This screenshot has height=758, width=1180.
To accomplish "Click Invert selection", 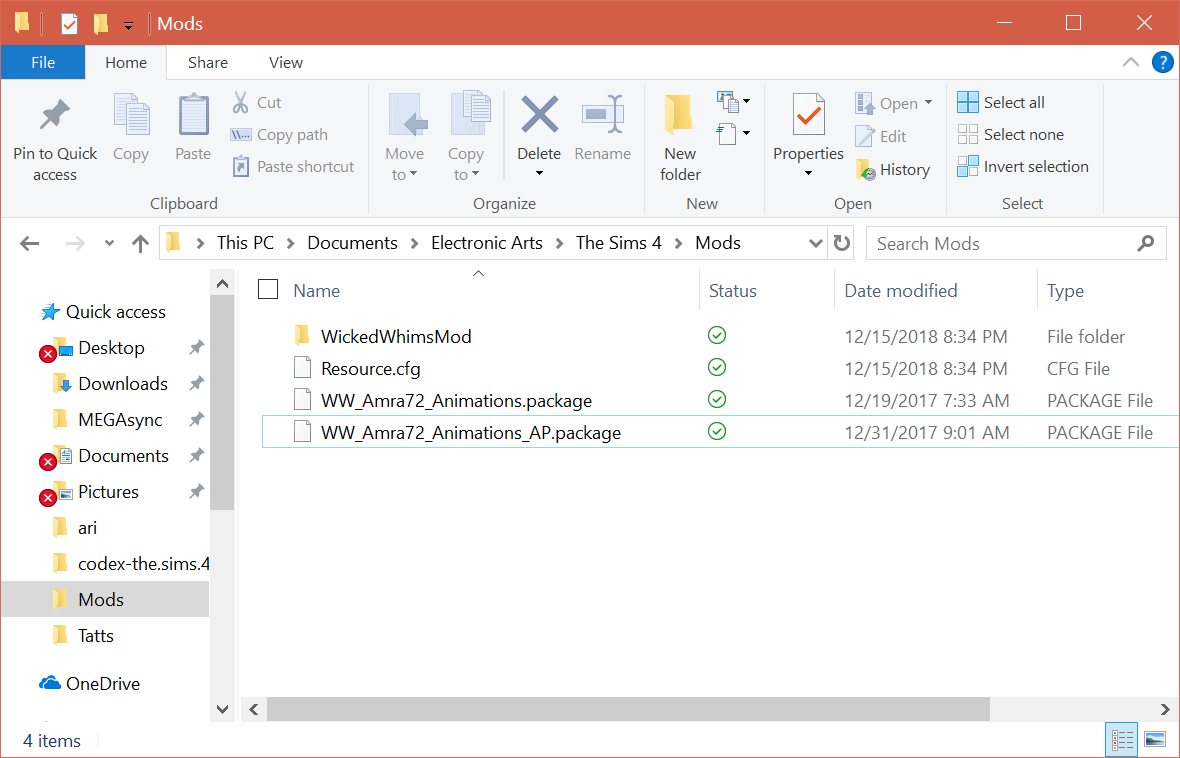I will [x=1023, y=166].
